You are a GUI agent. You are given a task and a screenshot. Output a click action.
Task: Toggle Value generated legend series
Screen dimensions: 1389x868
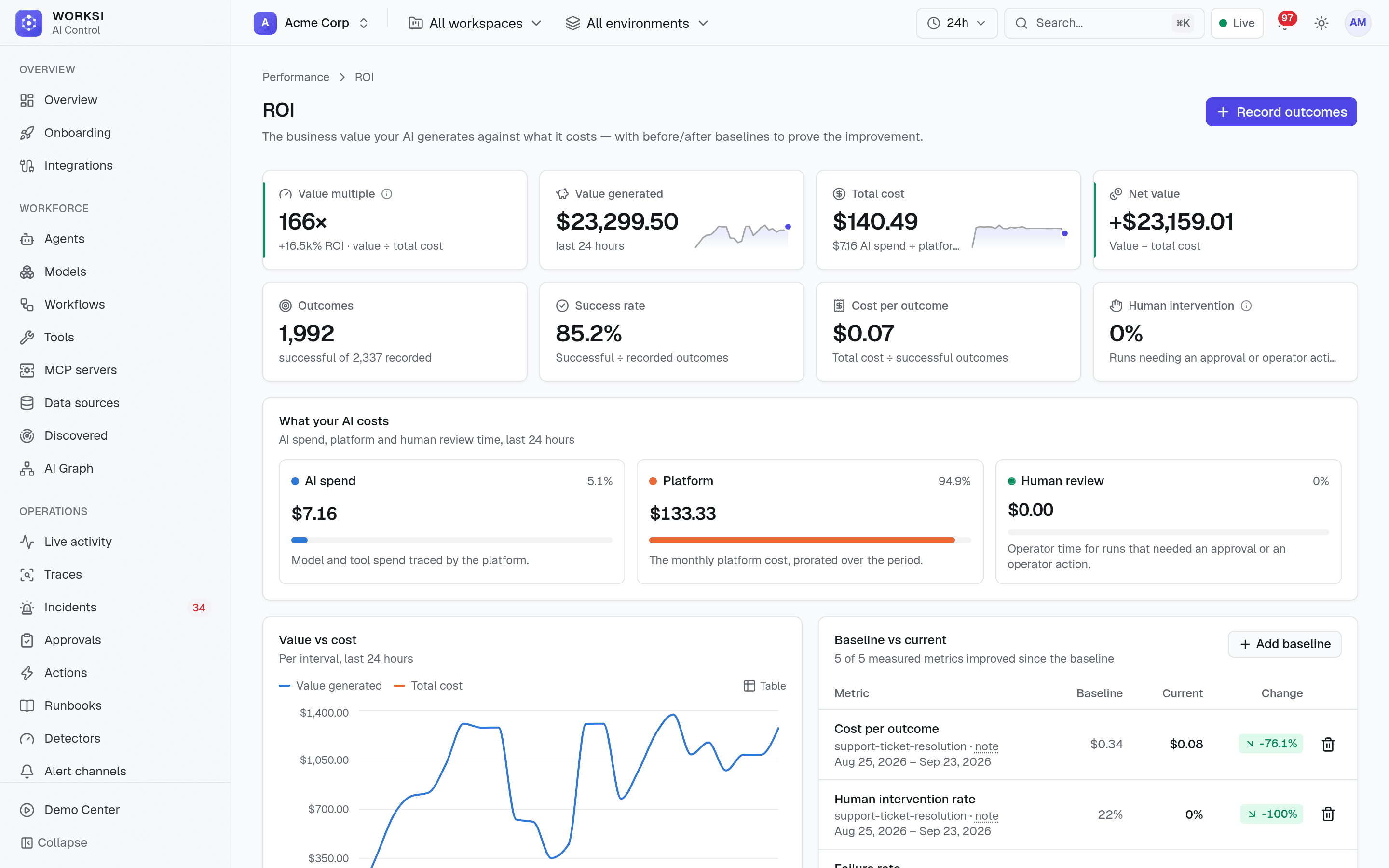point(330,685)
